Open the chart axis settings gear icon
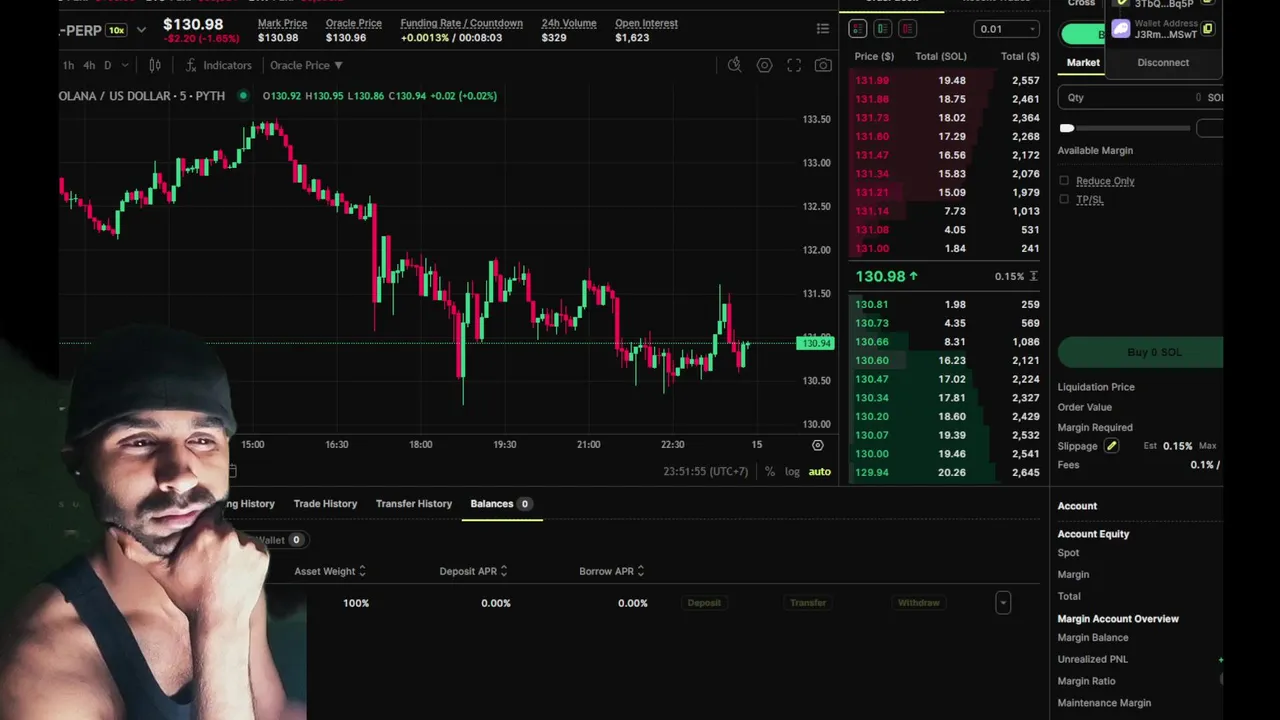 coord(818,445)
